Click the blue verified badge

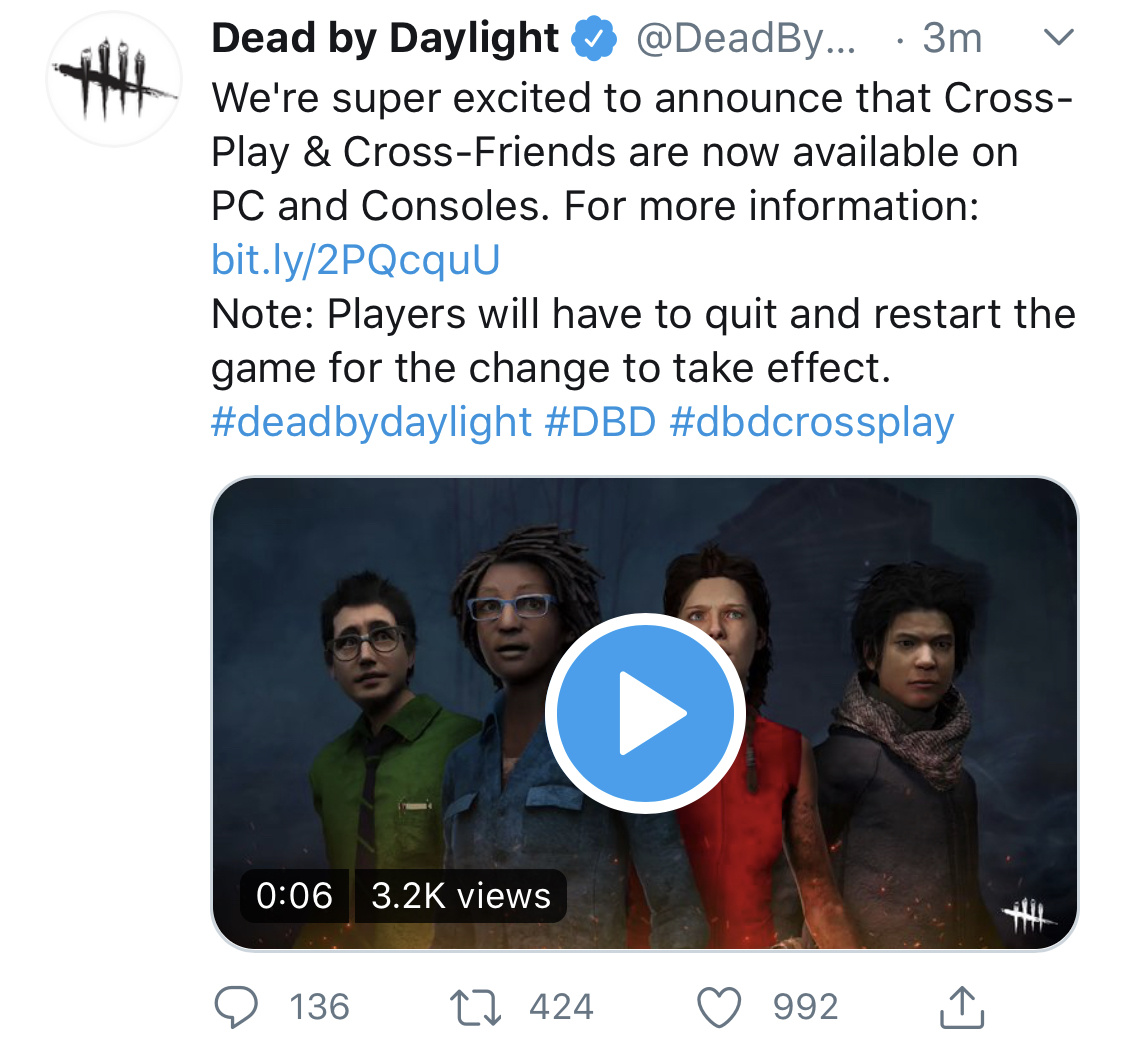pyautogui.click(x=593, y=38)
